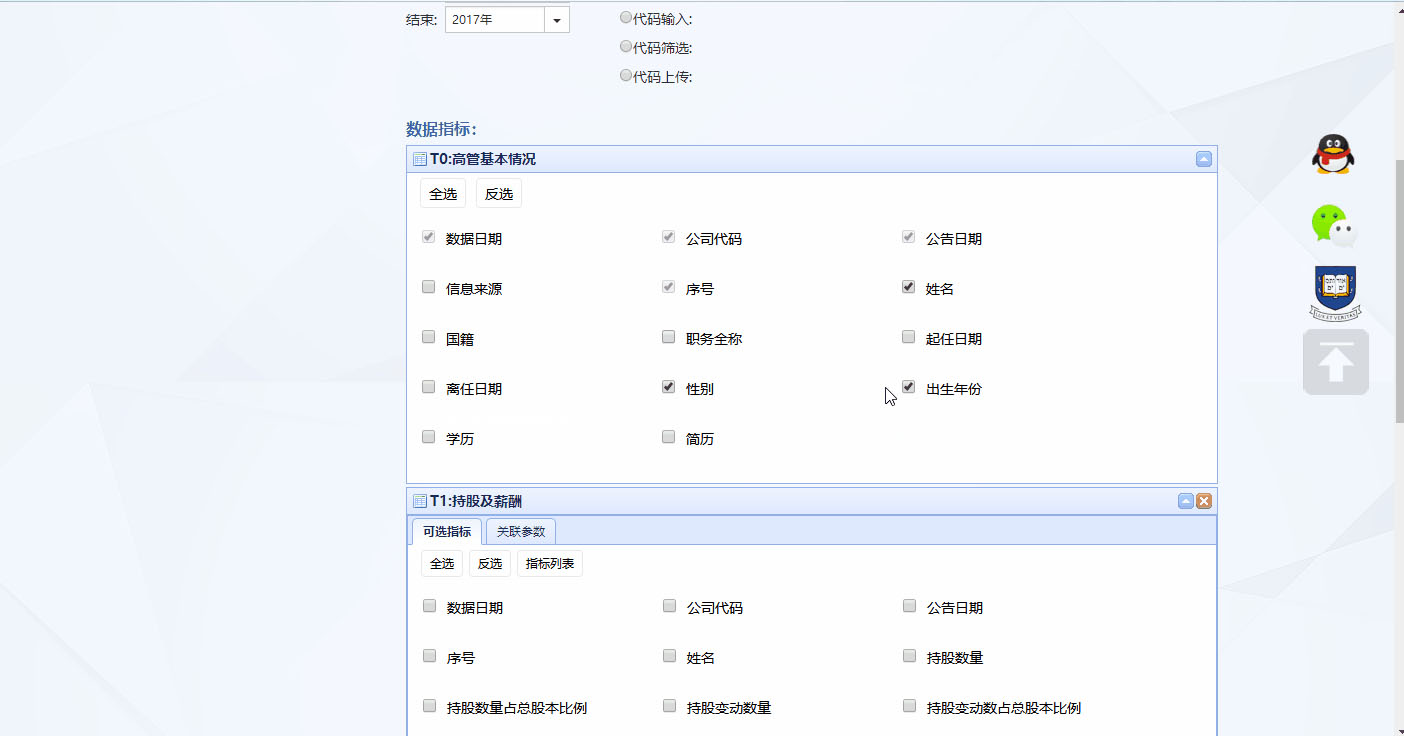
Task: Collapse the T0 高管基本情况 panel
Action: click(1204, 159)
